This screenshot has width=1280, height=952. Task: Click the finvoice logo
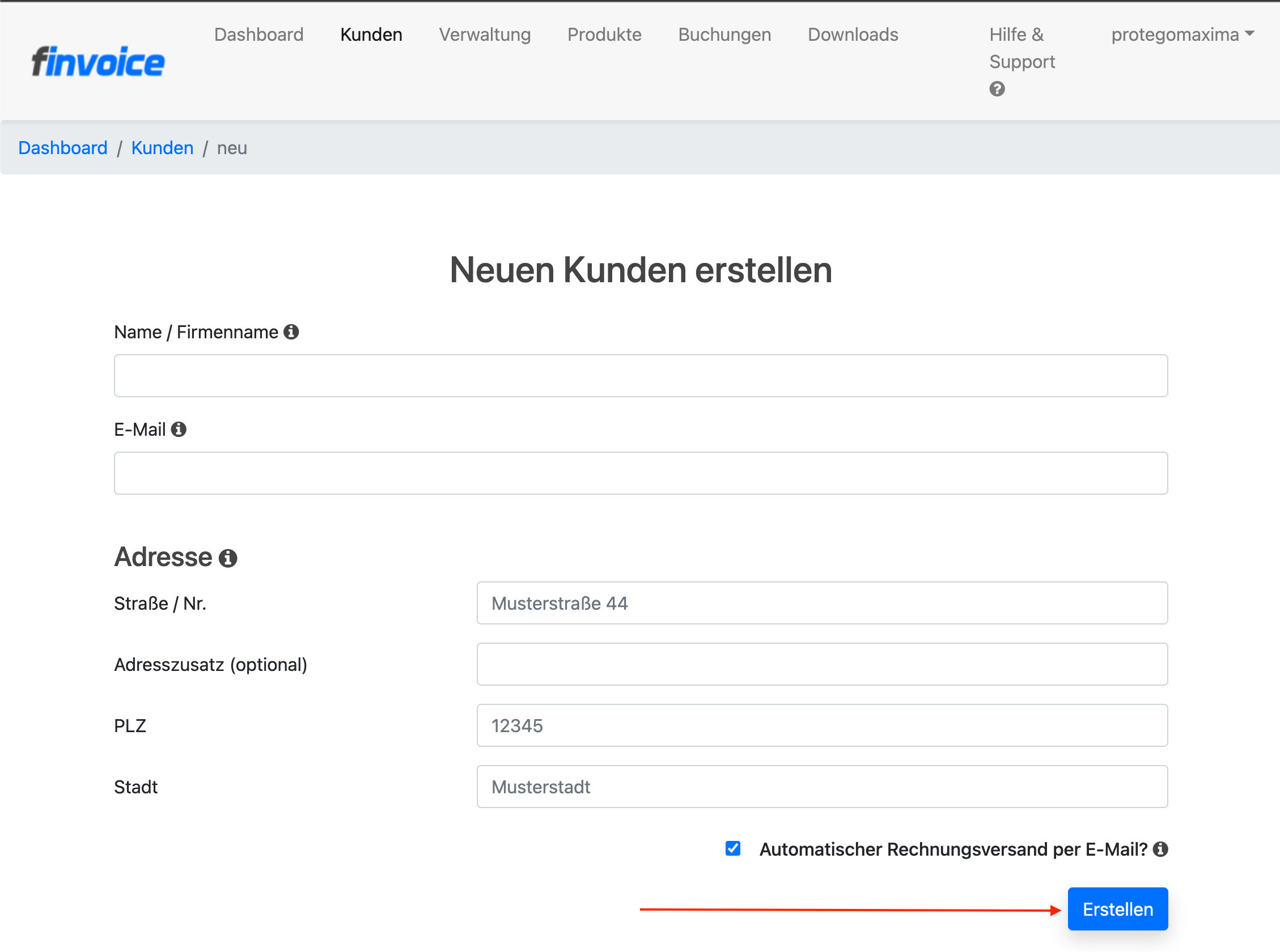tap(98, 62)
